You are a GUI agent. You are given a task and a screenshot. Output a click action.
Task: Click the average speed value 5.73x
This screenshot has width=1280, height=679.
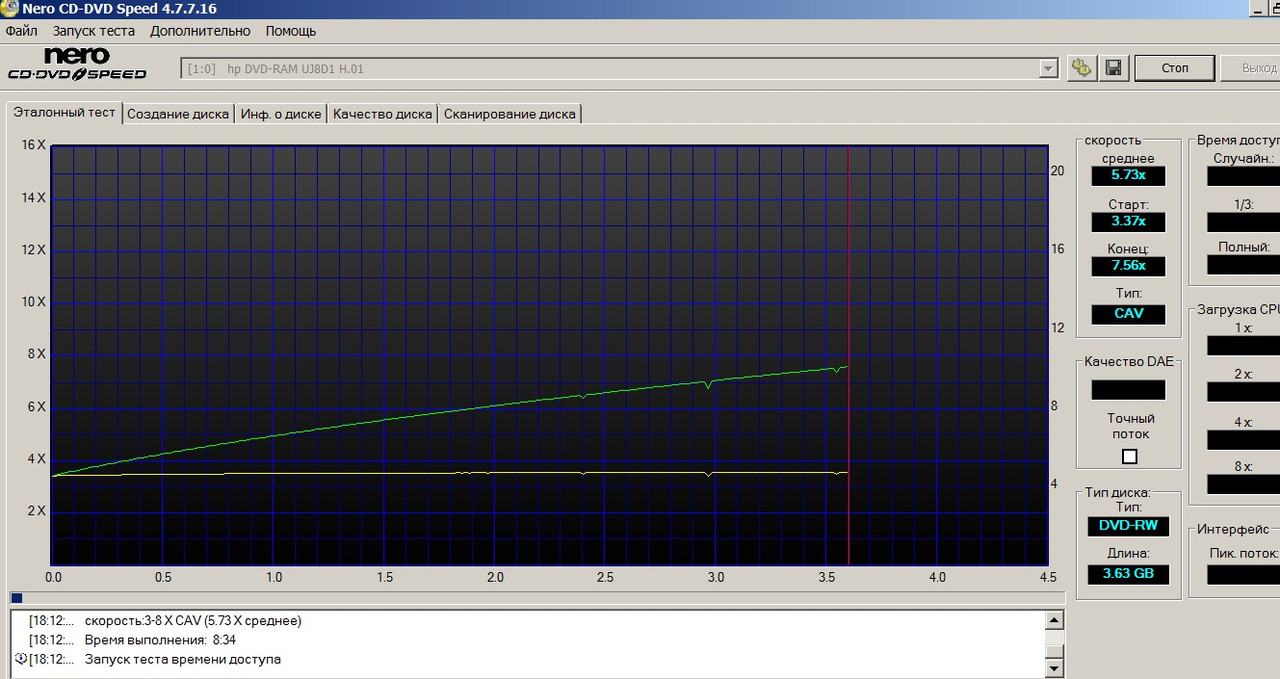pos(1128,175)
